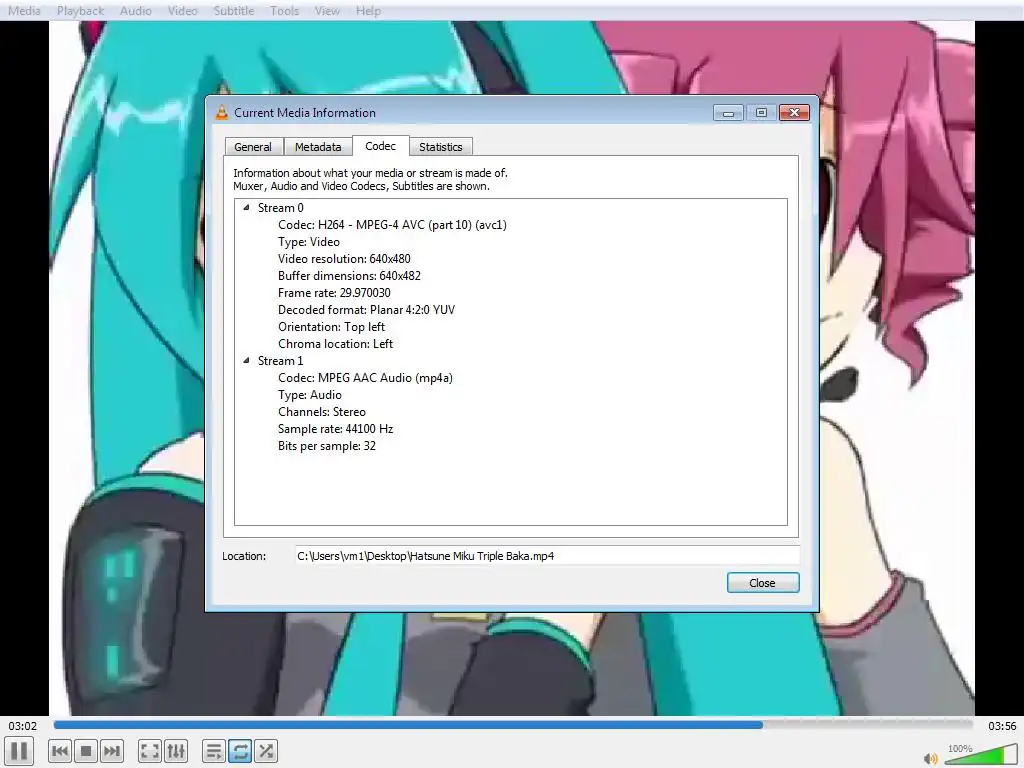This screenshot has height=768, width=1024.
Task: Select 'Video resolution: 640x480' row
Action: [344, 259]
